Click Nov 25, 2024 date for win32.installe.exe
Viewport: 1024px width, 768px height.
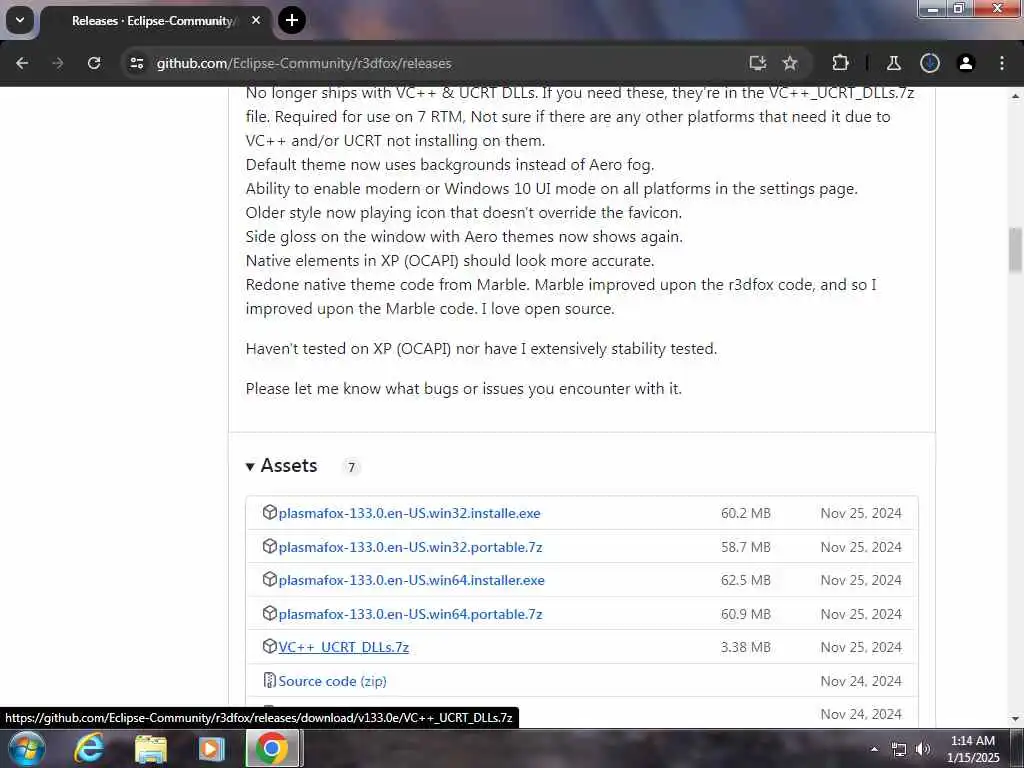coord(861,513)
